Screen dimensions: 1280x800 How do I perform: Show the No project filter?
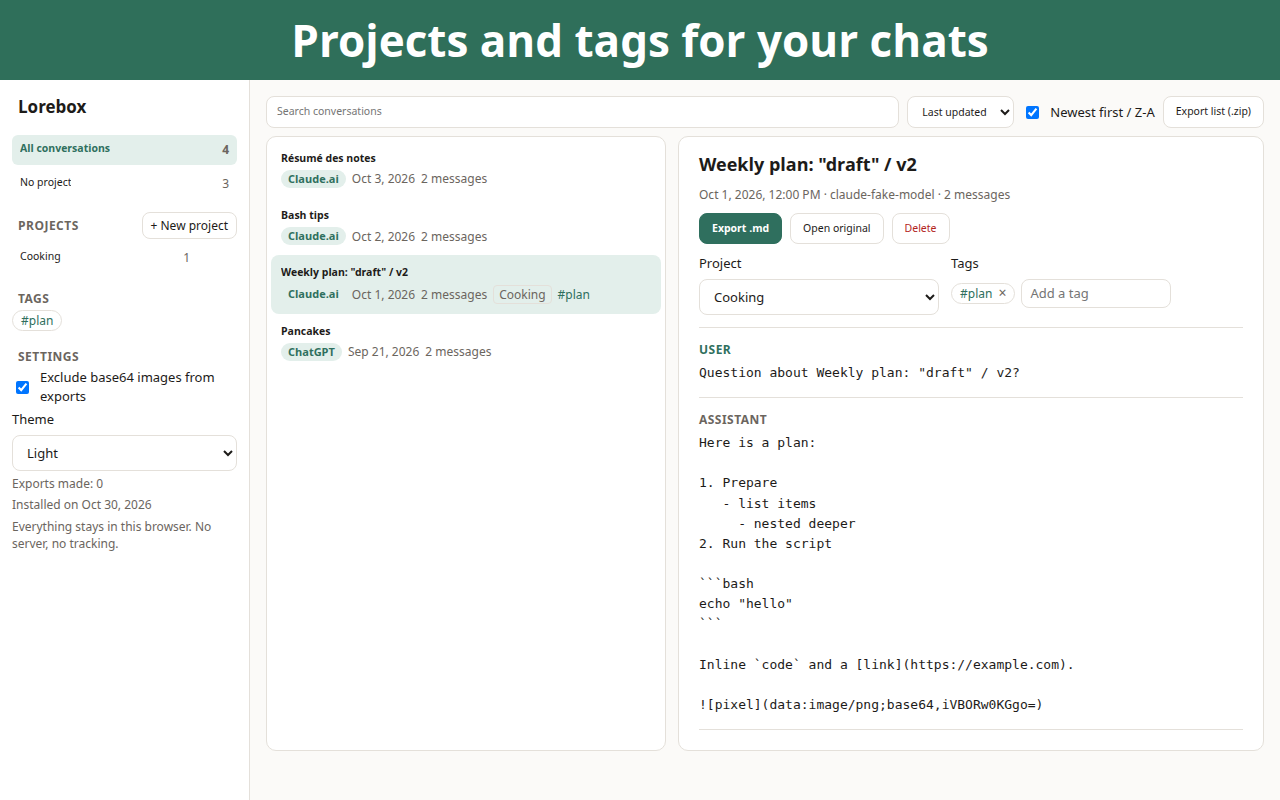[x=124, y=183]
